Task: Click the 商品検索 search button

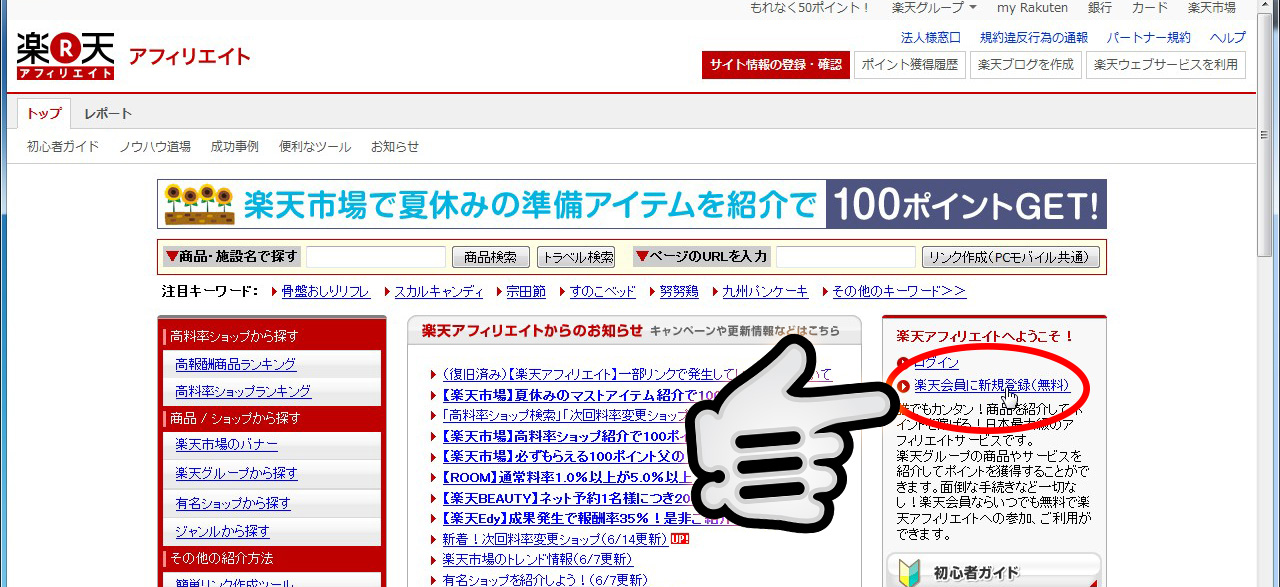Action: tap(490, 256)
